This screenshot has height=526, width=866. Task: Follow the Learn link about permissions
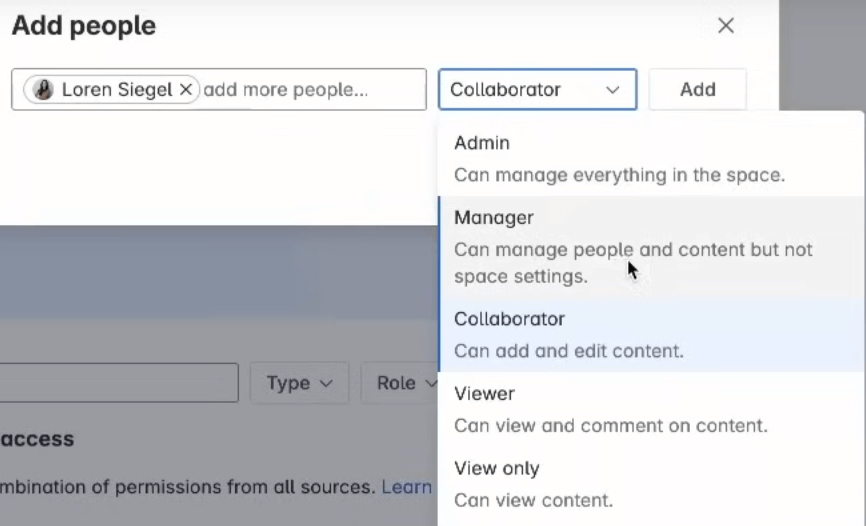407,487
